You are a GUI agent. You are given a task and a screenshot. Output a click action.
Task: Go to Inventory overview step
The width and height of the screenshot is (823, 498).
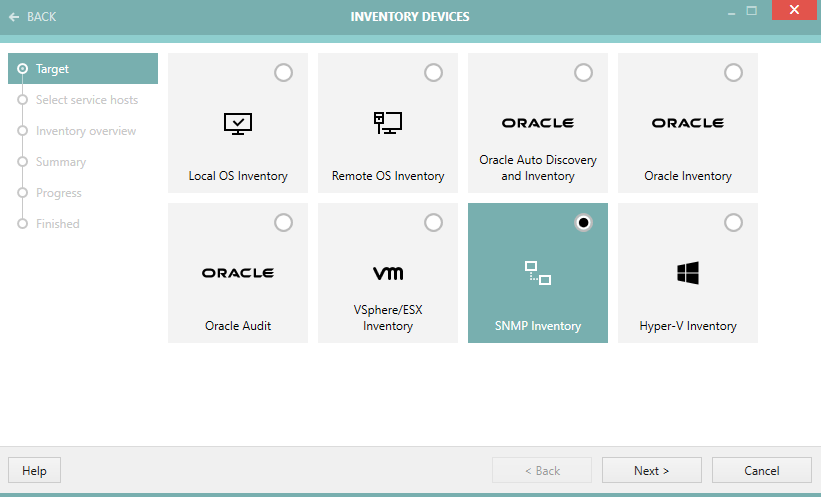pyautogui.click(x=86, y=131)
